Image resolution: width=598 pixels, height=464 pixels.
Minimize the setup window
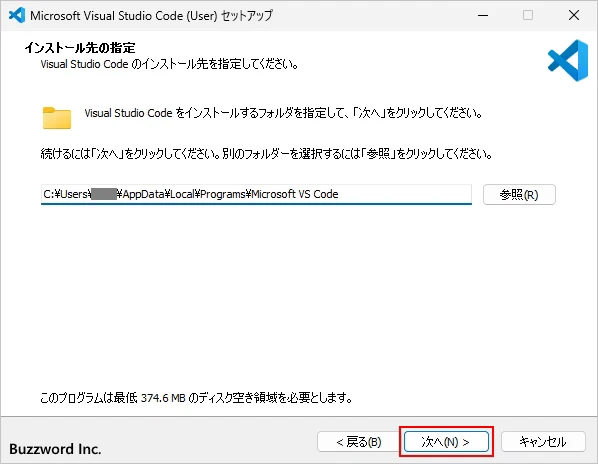483,15
